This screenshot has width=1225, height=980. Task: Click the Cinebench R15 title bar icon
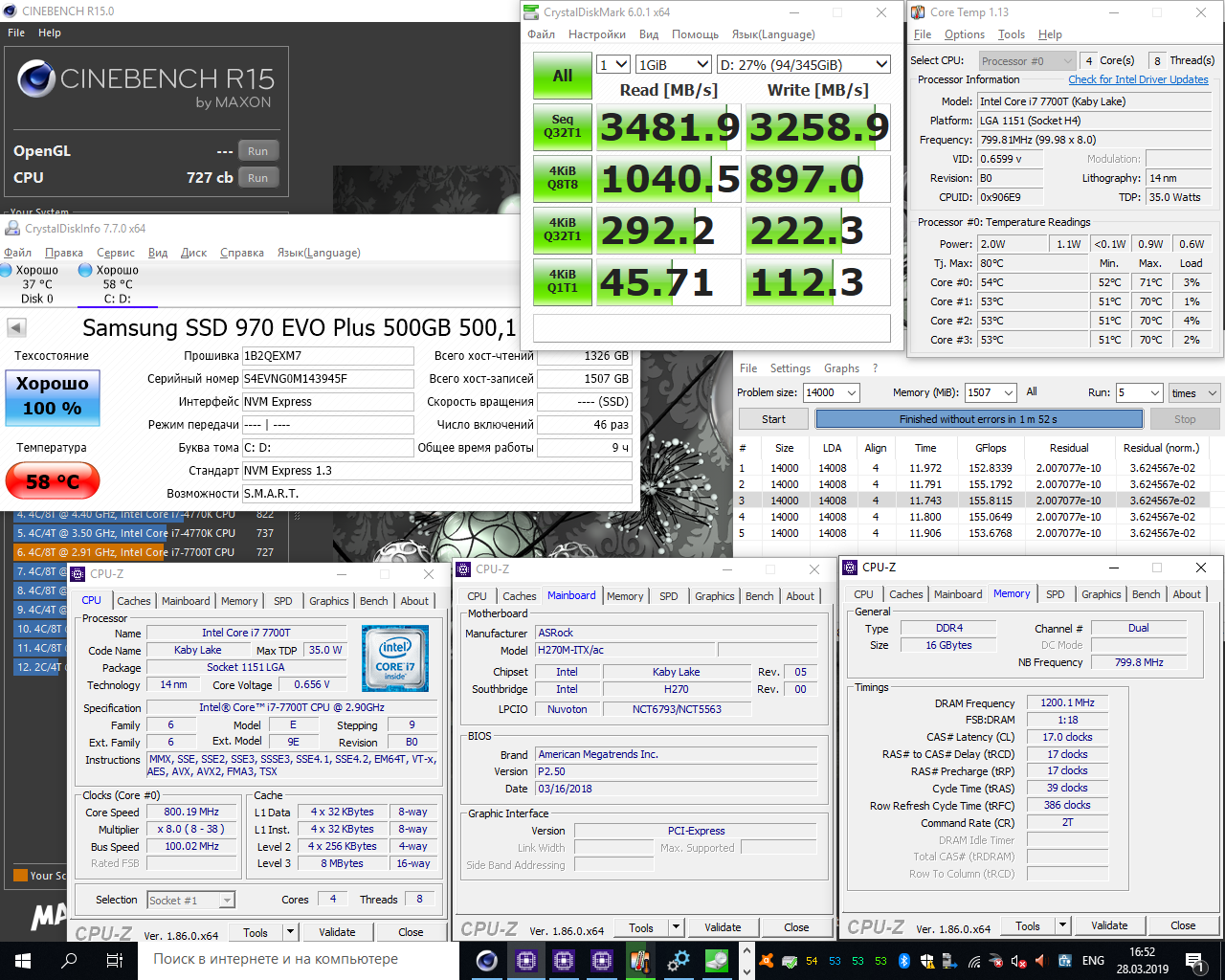point(11,11)
